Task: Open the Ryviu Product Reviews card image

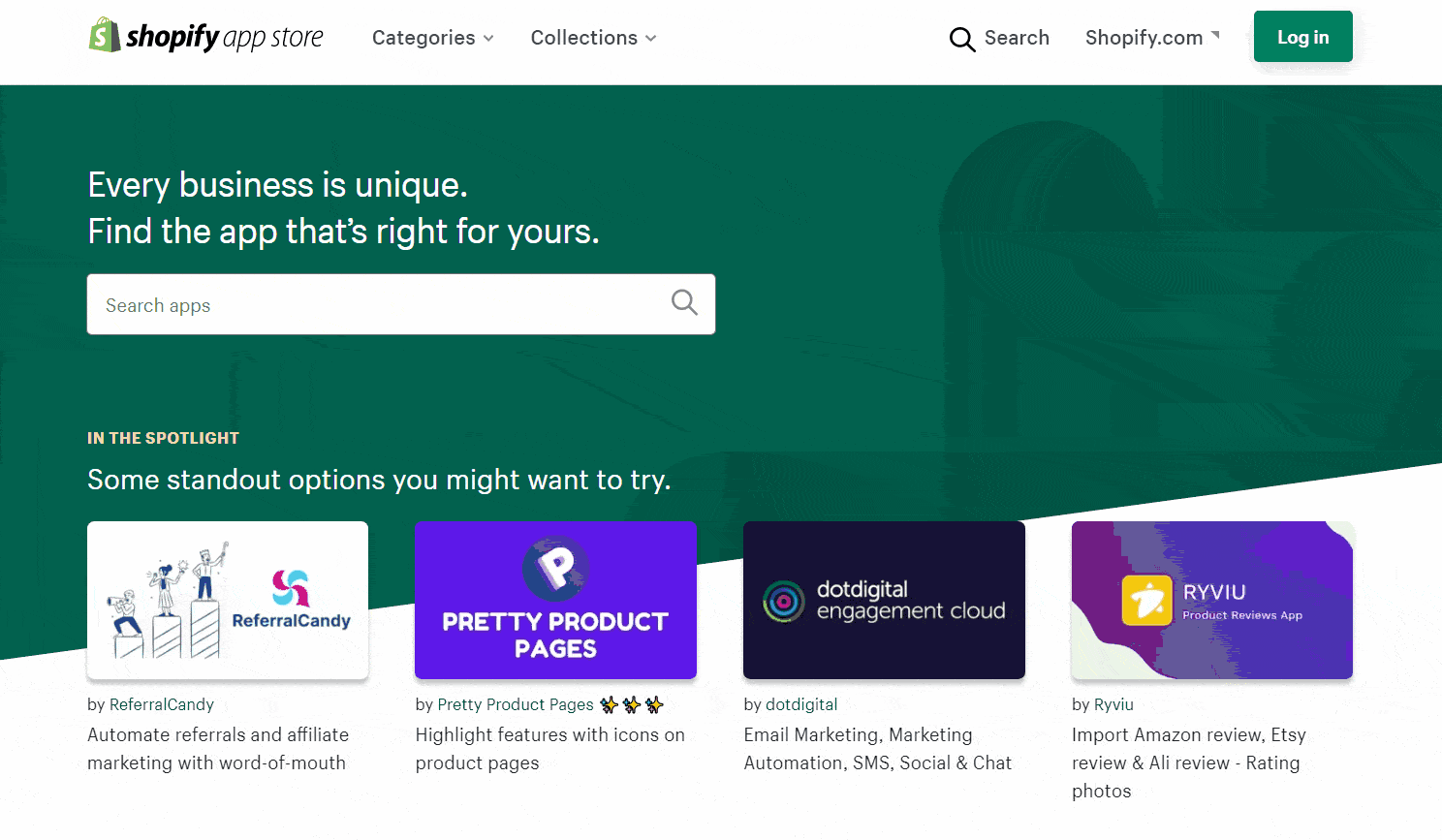Action: [x=1212, y=600]
